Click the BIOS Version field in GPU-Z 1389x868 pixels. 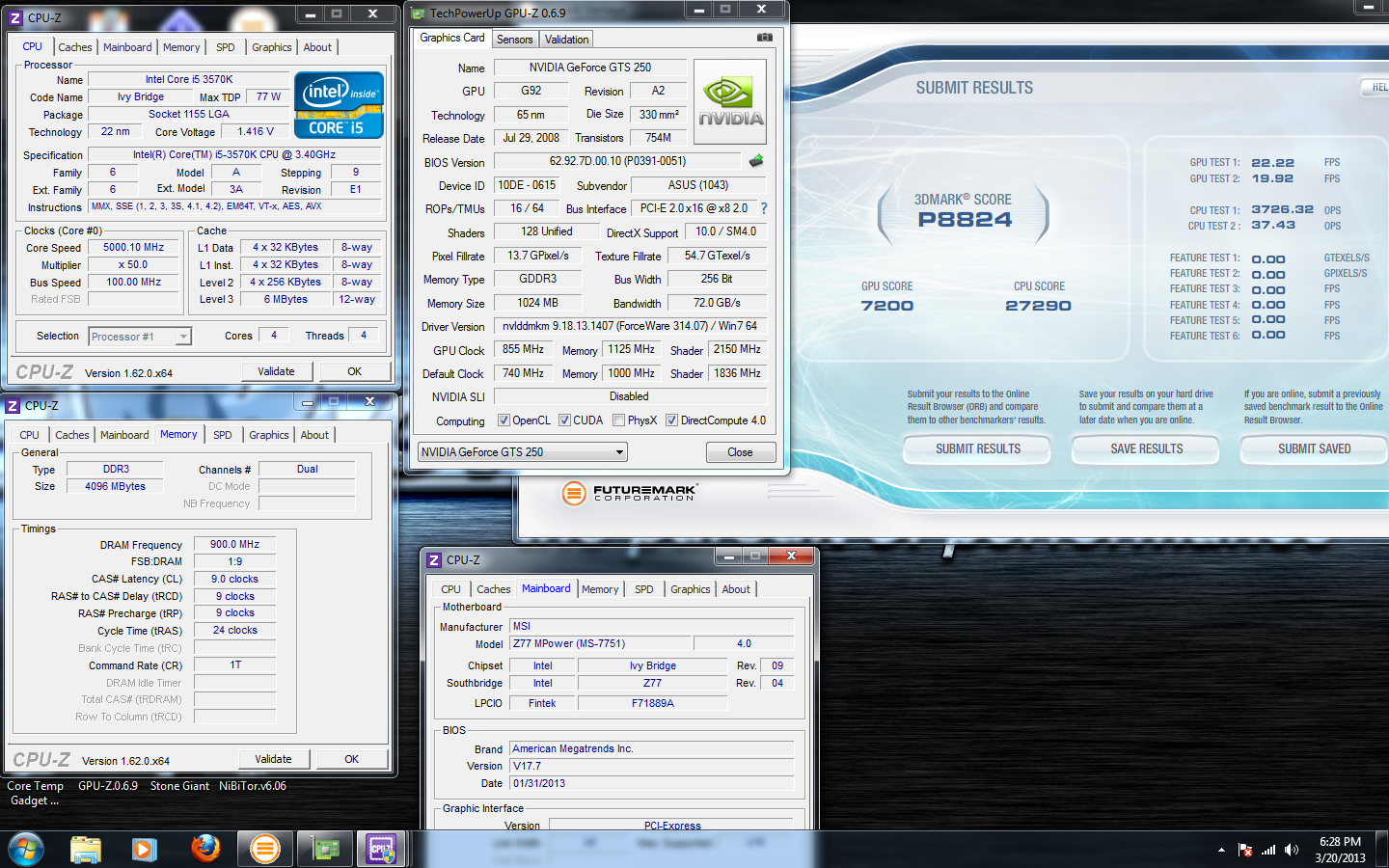(617, 161)
